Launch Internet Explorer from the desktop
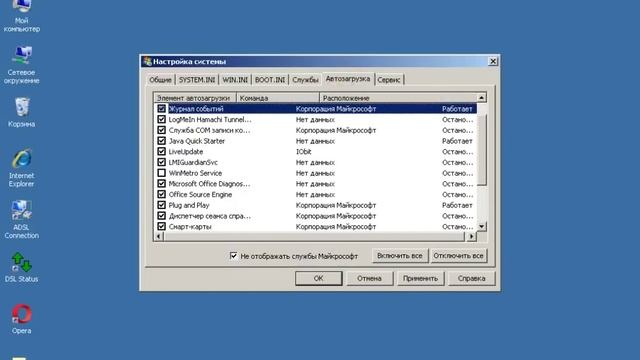The height and width of the screenshot is (360, 640). point(21,168)
